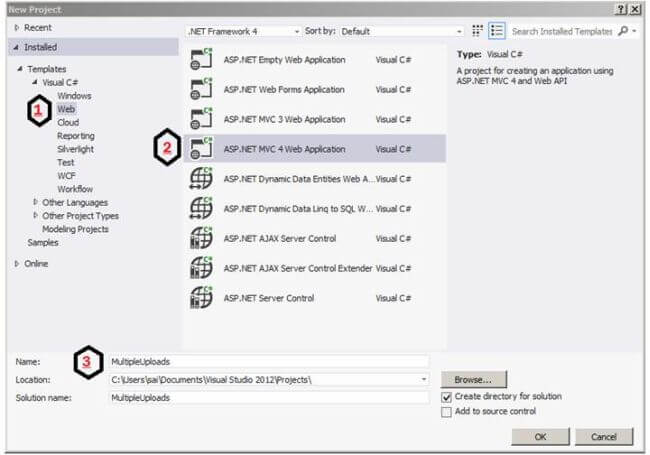Expand the Online section

click(x=17, y=264)
